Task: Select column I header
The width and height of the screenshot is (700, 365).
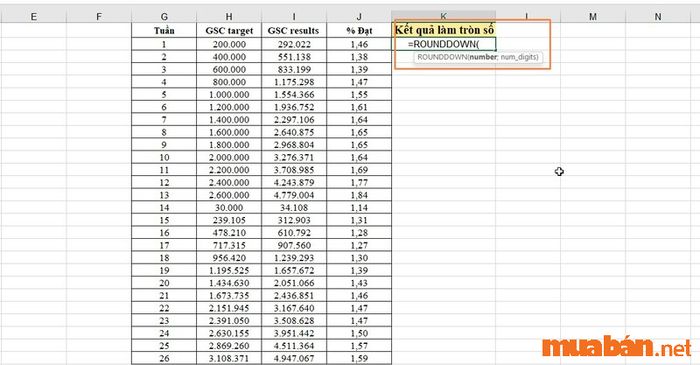Action: coord(294,17)
